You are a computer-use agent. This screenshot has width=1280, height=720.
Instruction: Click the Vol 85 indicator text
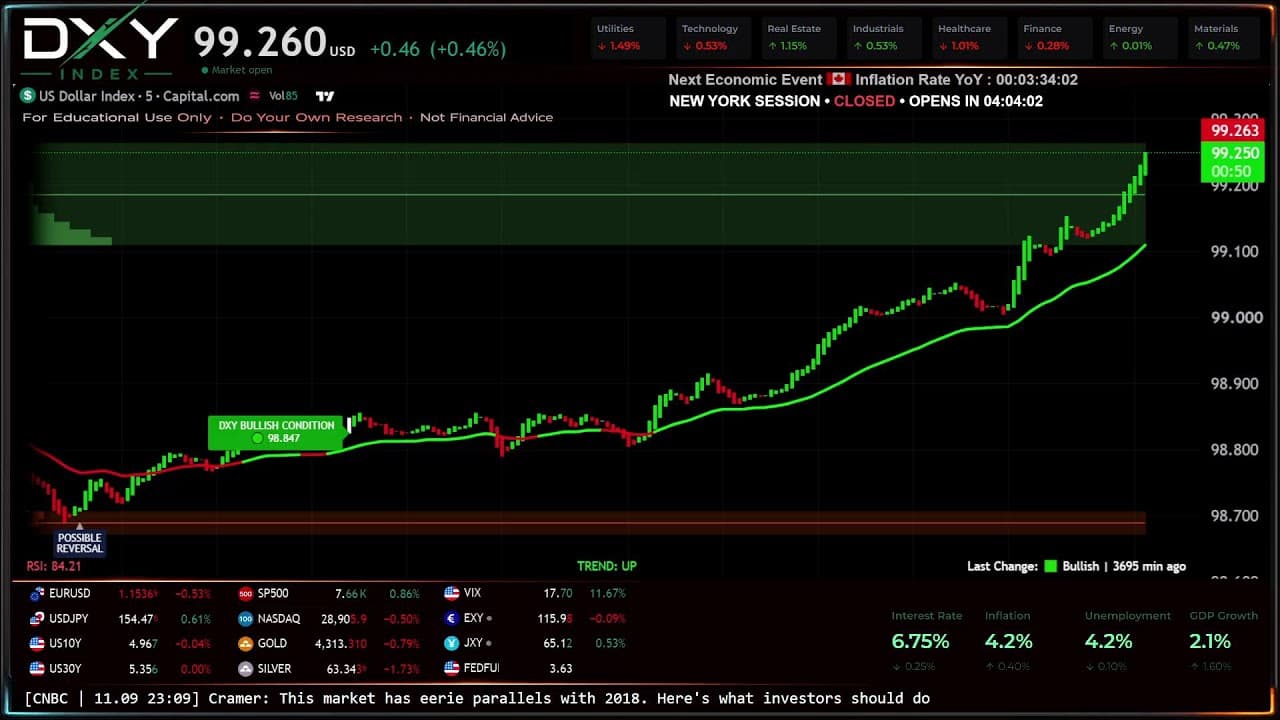pos(283,96)
